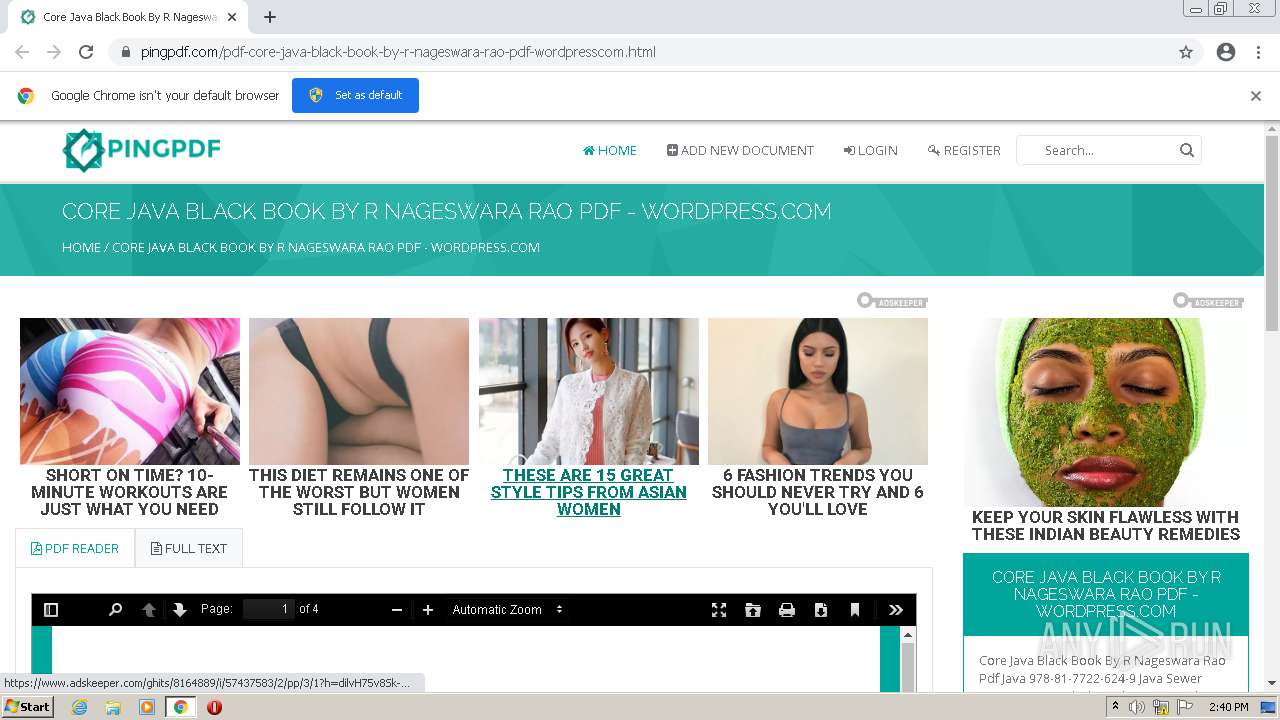This screenshot has height=720, width=1280.
Task: Open 'These are 15 great style tips' link
Action: coord(589,492)
